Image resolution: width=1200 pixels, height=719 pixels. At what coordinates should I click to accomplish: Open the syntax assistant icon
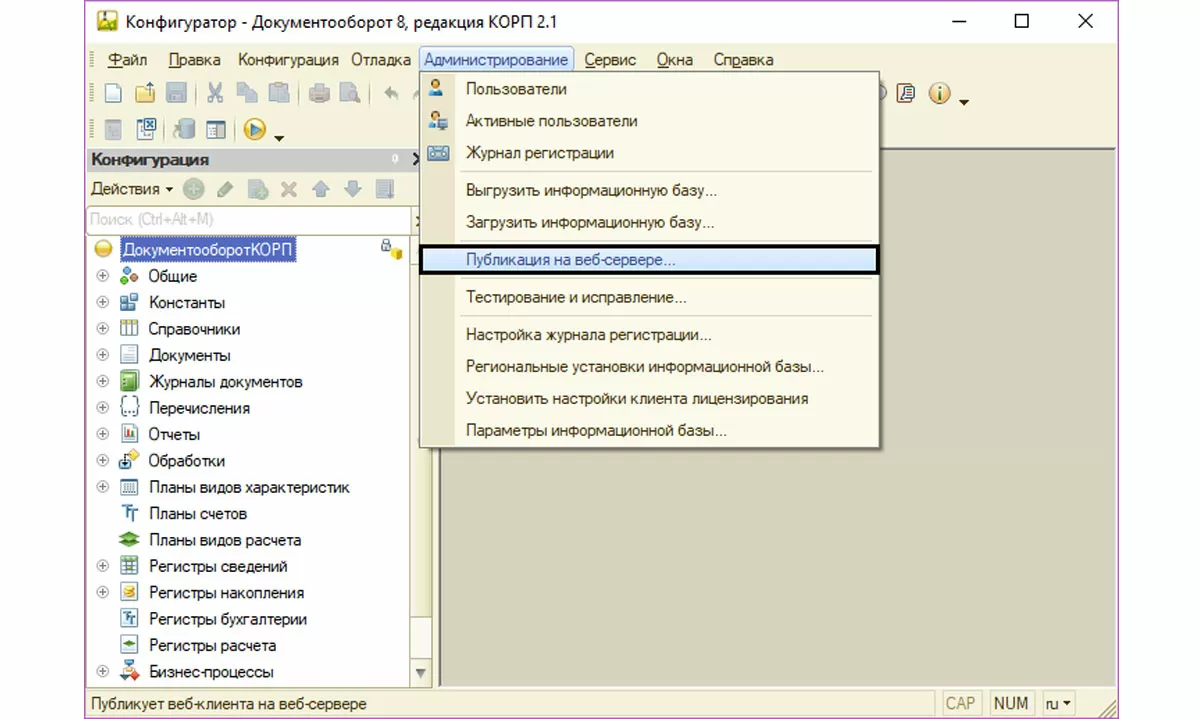[x=907, y=93]
